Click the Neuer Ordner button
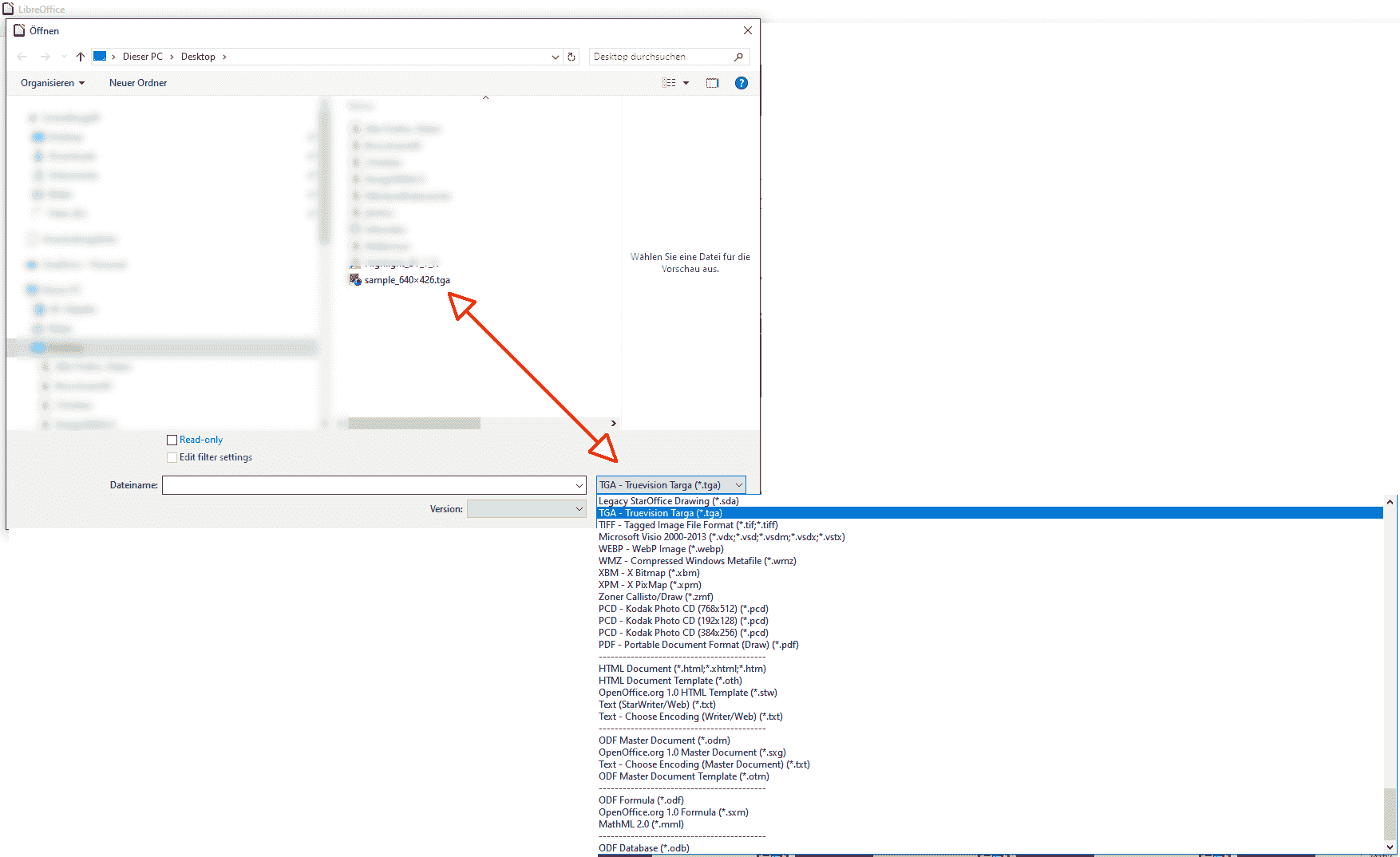 [x=138, y=83]
